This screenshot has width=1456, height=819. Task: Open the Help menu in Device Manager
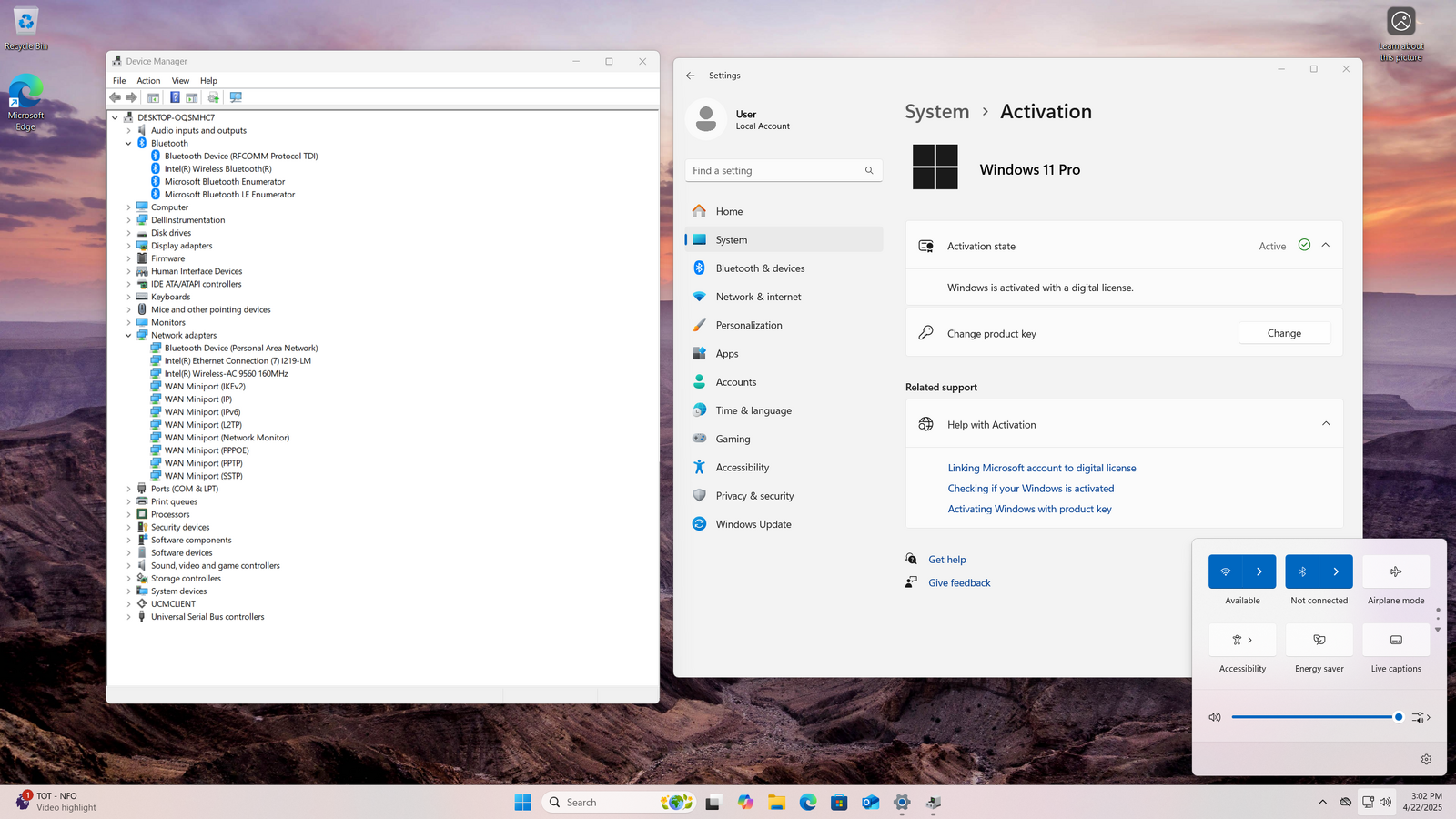(208, 81)
